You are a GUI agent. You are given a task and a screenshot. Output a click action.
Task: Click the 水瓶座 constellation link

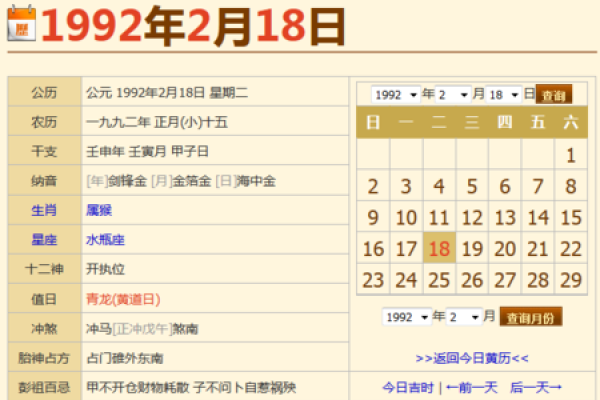click(105, 240)
